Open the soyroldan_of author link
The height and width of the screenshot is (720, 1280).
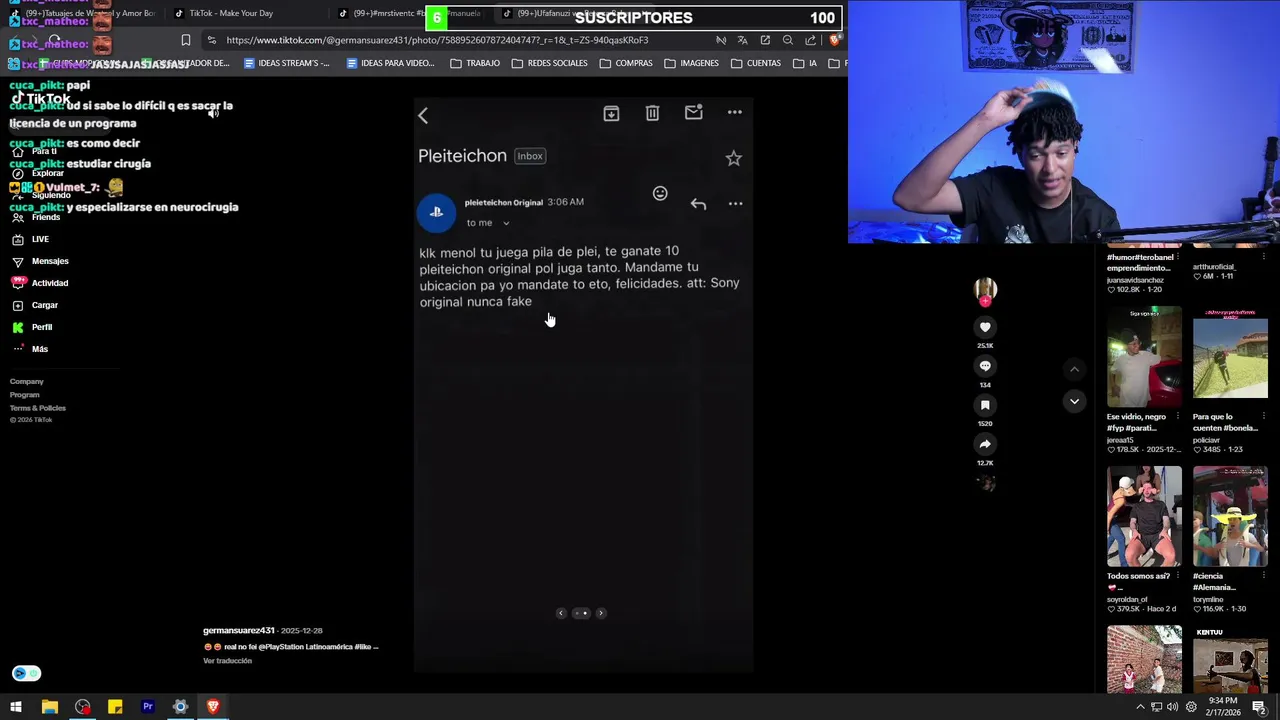coord(1127,599)
